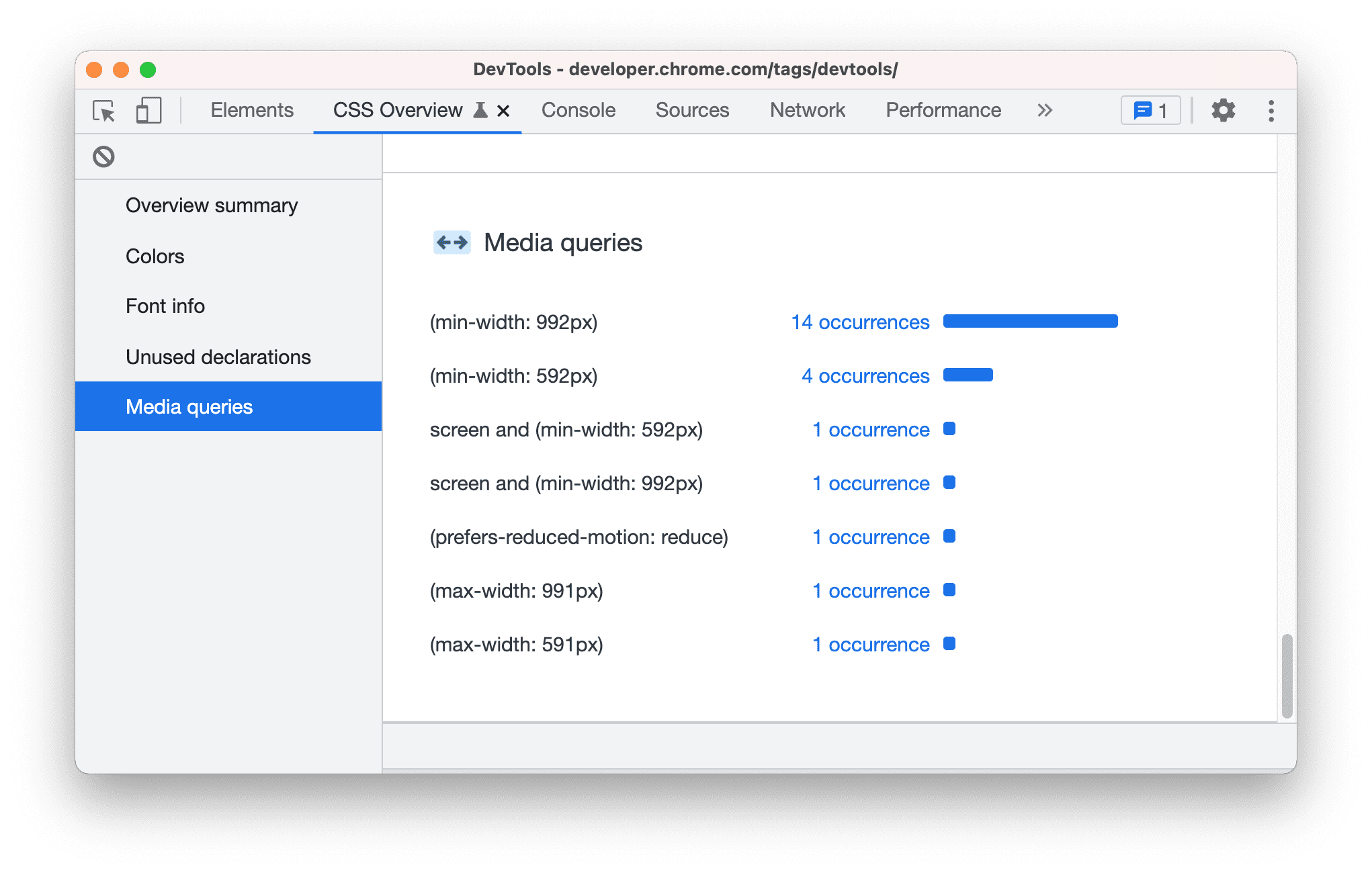This screenshot has height=873, width=1372.
Task: Click the performance tab in DevTools
Action: [x=943, y=111]
